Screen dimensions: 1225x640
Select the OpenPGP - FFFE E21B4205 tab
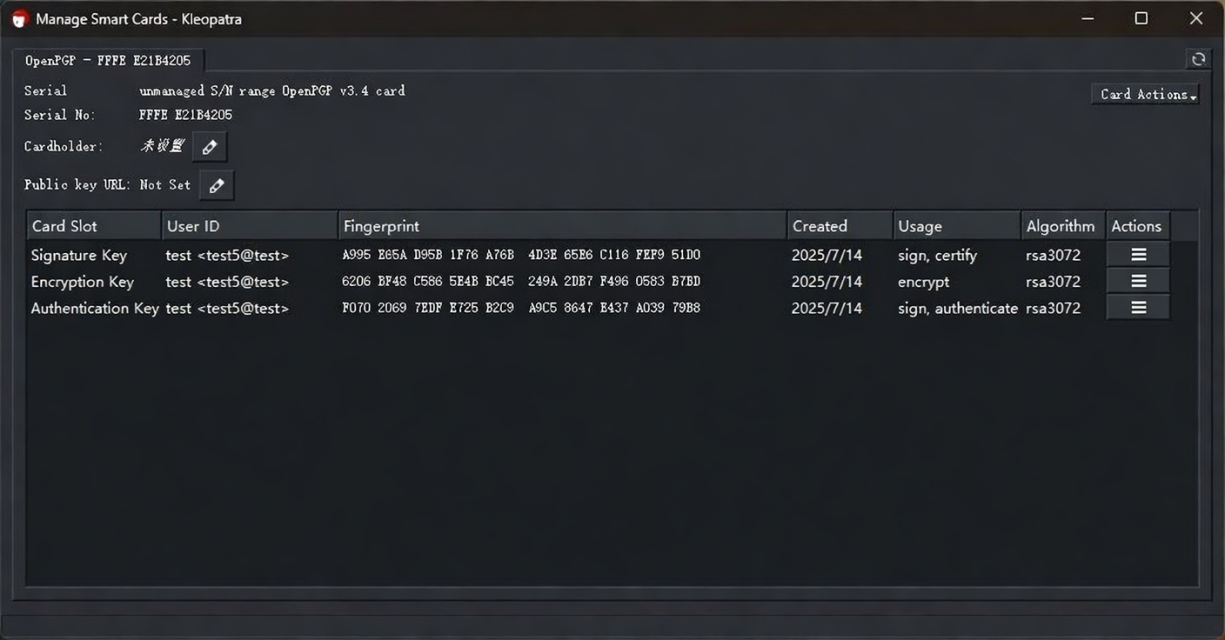point(108,61)
